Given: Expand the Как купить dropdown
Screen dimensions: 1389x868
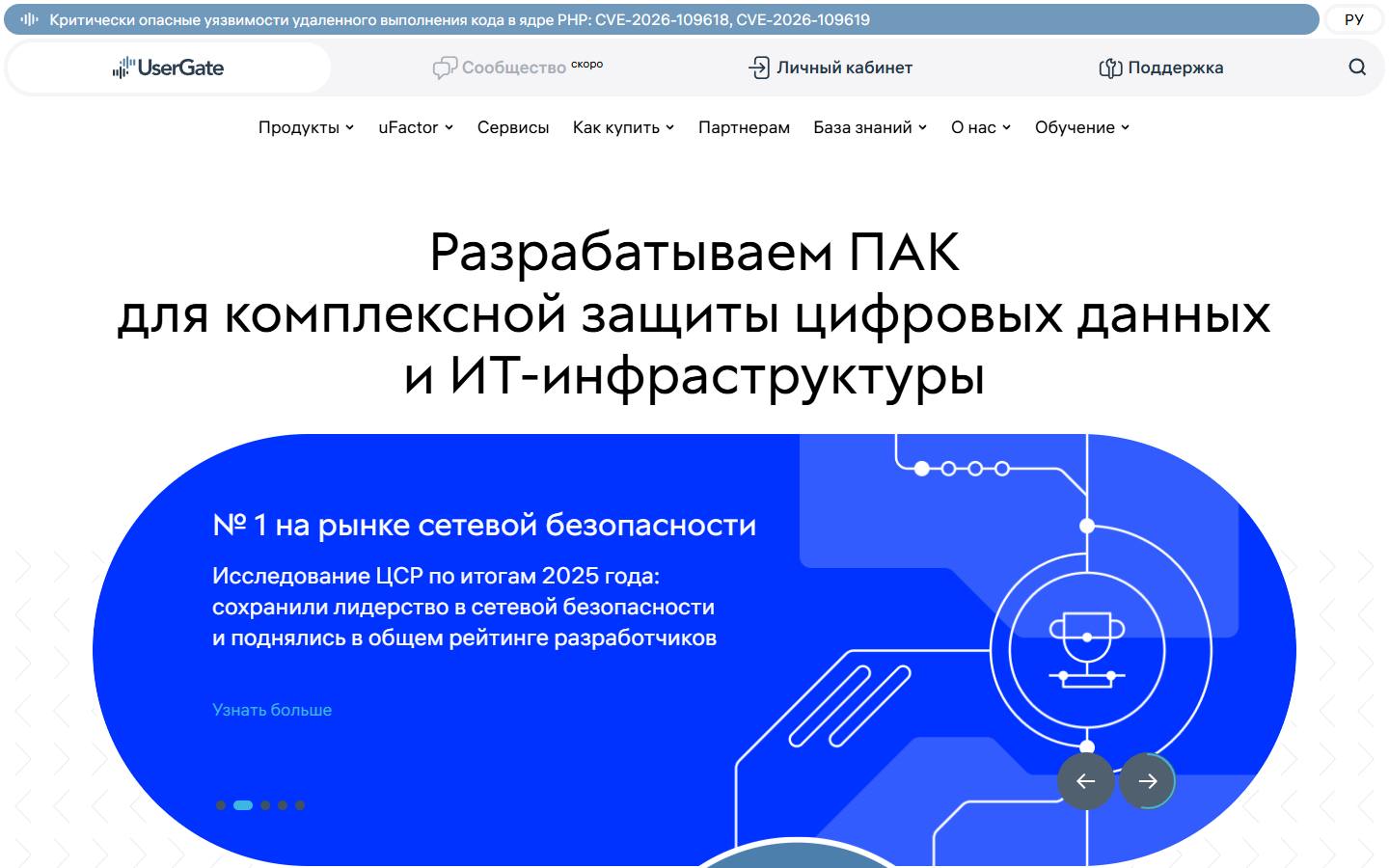Looking at the screenshot, I should [623, 127].
